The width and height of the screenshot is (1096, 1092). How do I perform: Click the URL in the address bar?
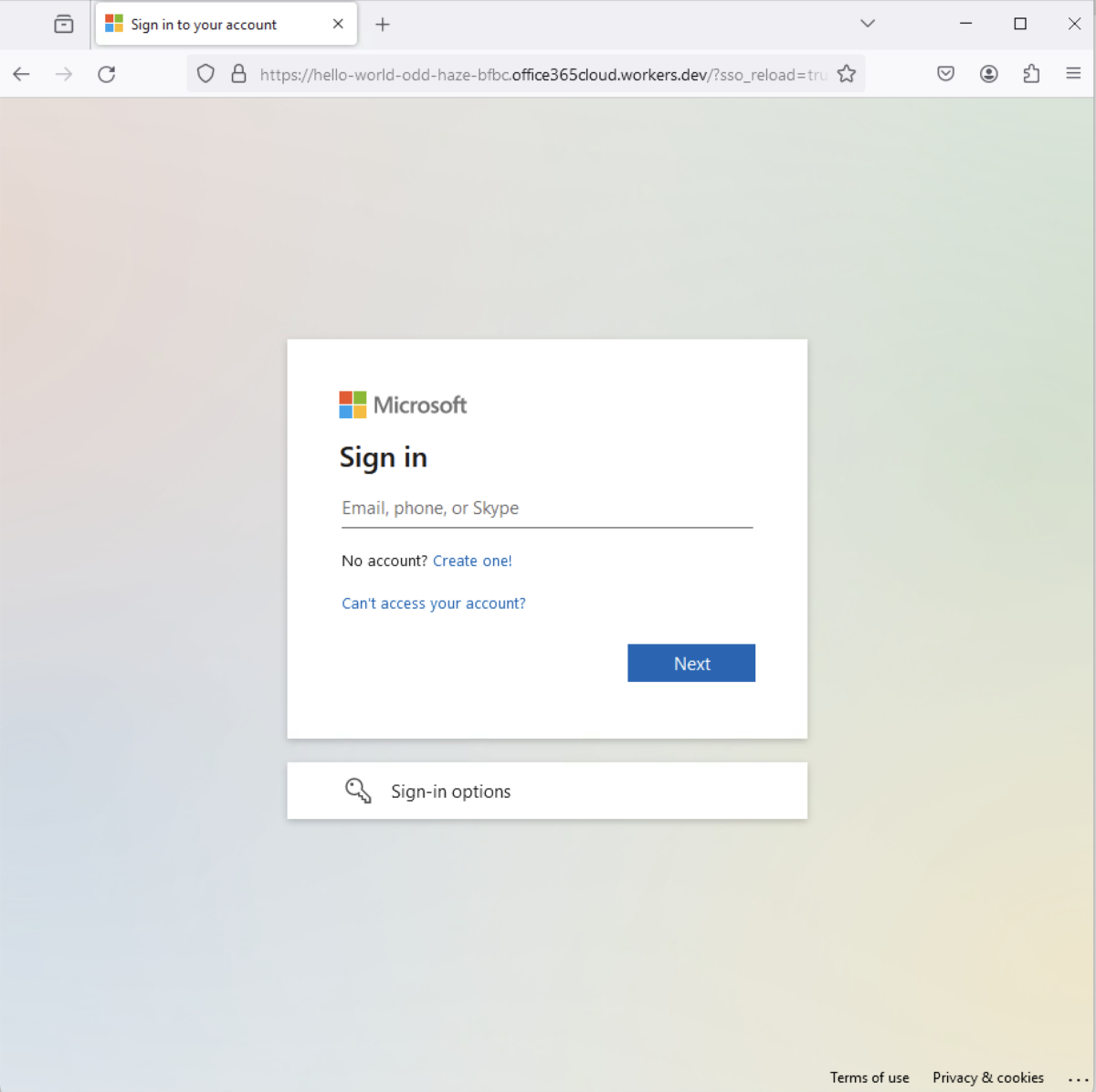pos(543,75)
